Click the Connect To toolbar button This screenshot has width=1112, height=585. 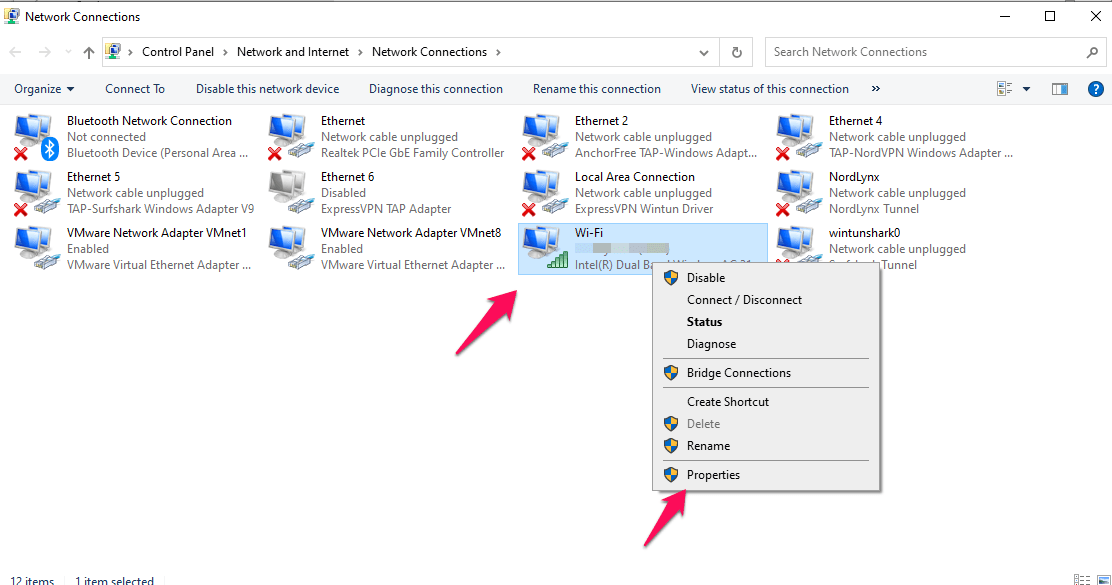tap(135, 89)
